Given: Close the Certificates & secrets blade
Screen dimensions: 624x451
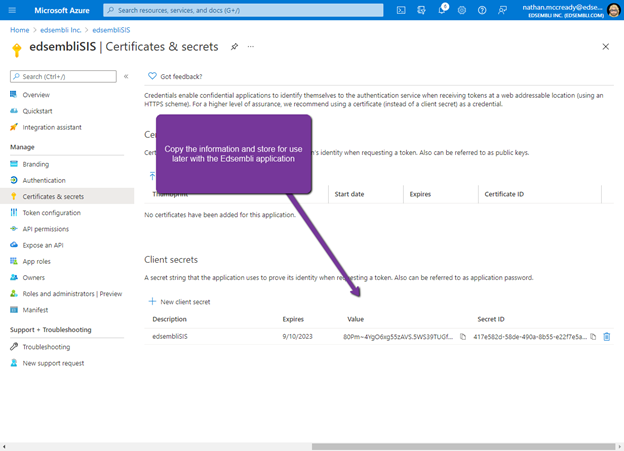Looking at the screenshot, I should (x=606, y=47).
